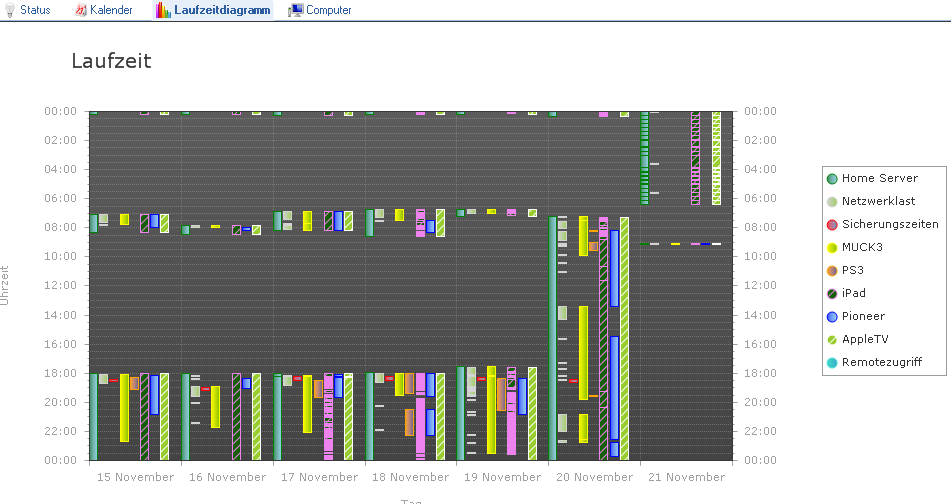Click 17 November MUCK3 evening yellow bar
The image size is (951, 504).
click(x=307, y=404)
